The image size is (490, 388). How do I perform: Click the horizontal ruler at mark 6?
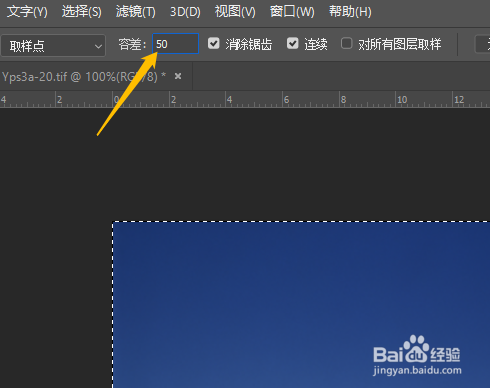286,99
